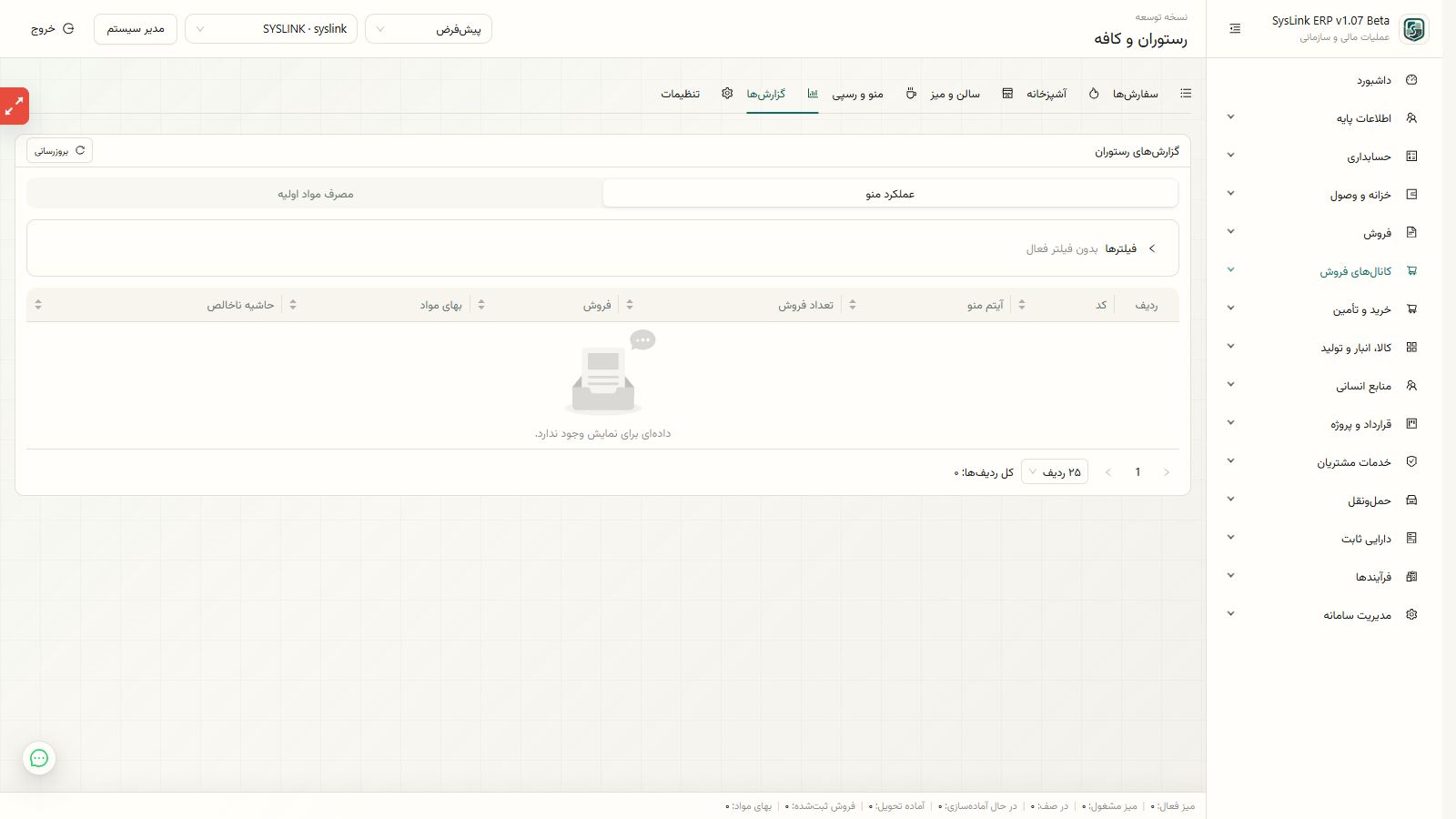Click the فروش sidebar icon
Image resolution: width=1456 pixels, height=819 pixels.
(1411, 233)
